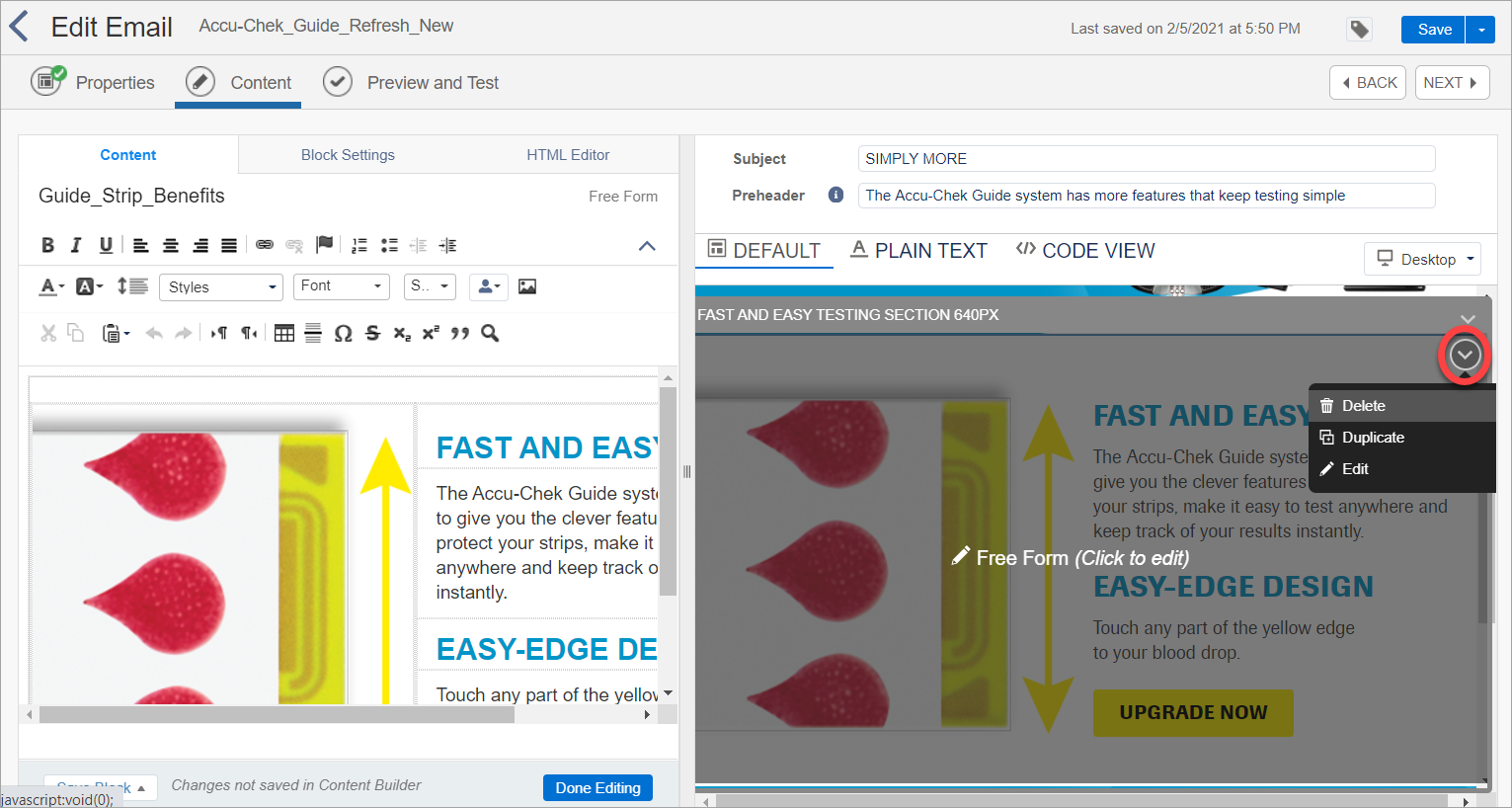Click into the Subject field
Screen dimensions: 1512x808
click(1146, 158)
